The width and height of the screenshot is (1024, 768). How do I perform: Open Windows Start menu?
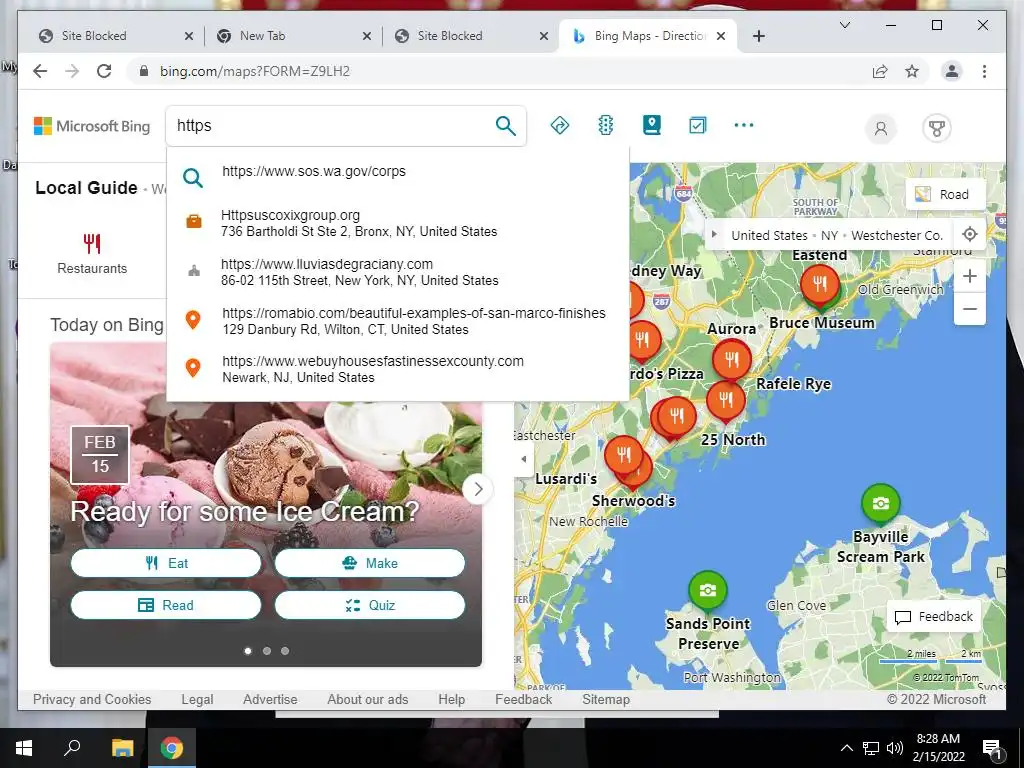point(24,748)
